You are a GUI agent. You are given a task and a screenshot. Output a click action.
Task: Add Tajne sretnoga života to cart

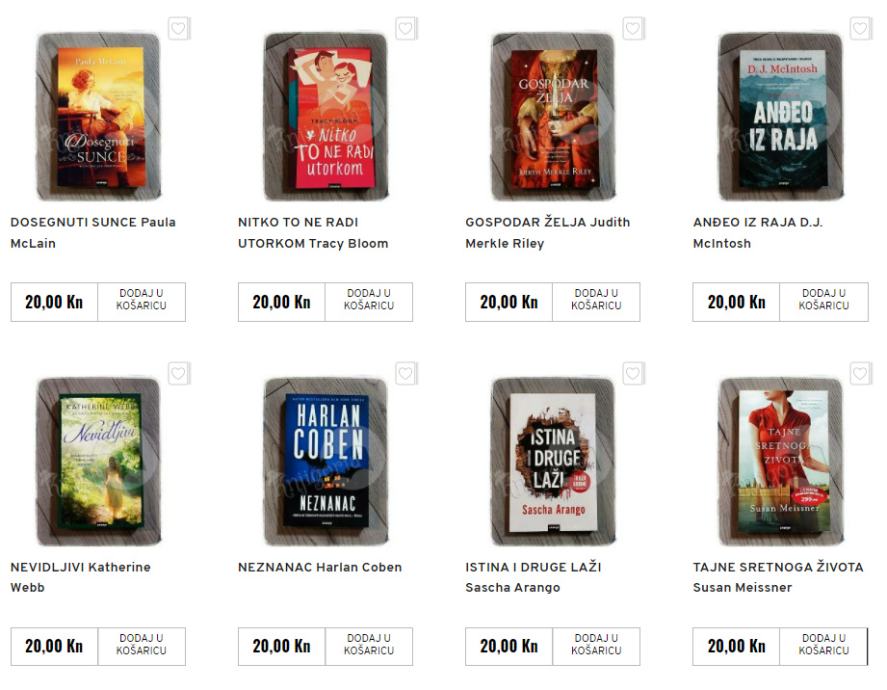pyautogui.click(x=824, y=646)
